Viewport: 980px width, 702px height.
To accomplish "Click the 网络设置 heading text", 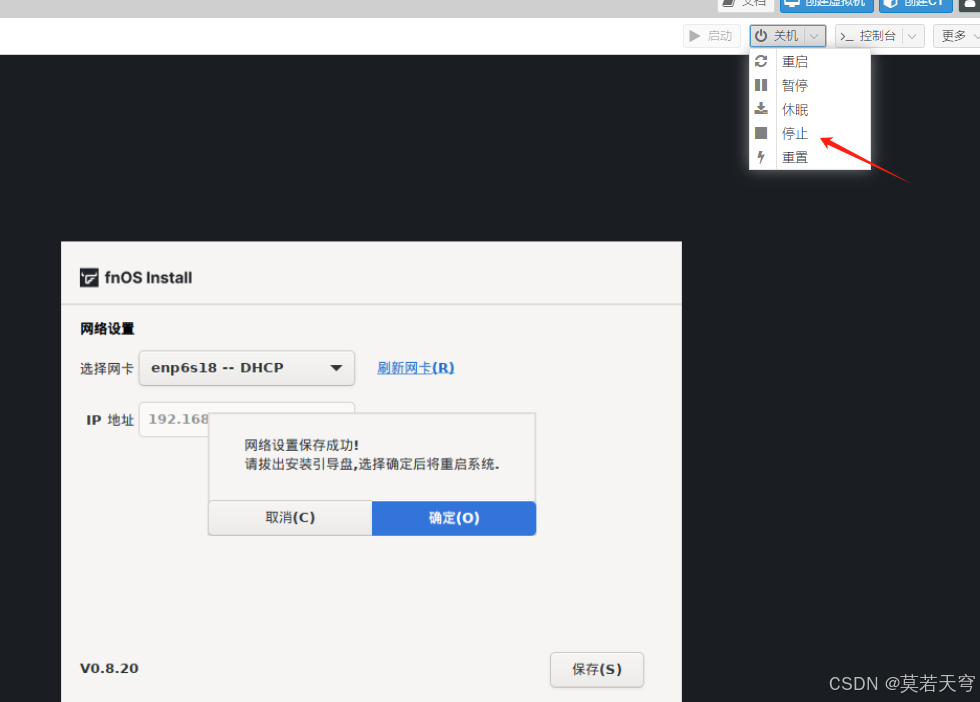I will click(x=107, y=328).
